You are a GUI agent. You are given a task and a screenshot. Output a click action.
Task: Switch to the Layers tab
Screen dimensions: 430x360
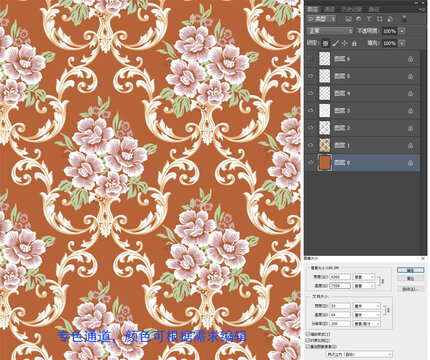coord(313,9)
